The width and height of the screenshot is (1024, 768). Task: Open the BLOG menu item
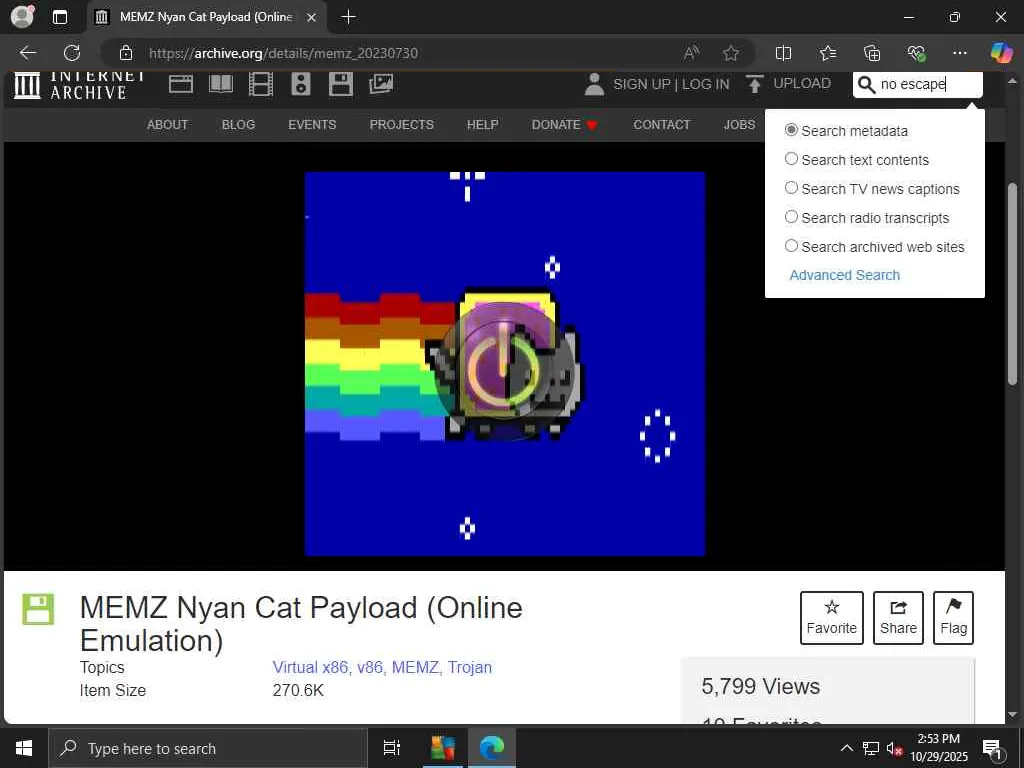coord(238,125)
